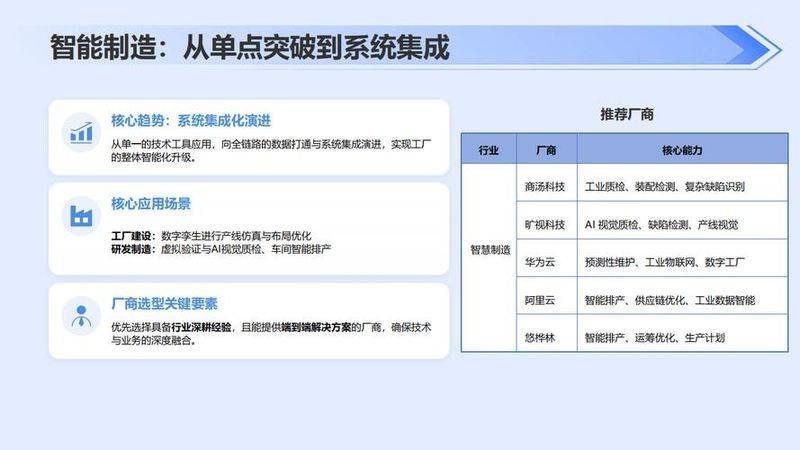Image resolution: width=800 pixels, height=450 pixels.
Task: Click table header 厂商
Action: pos(546,150)
